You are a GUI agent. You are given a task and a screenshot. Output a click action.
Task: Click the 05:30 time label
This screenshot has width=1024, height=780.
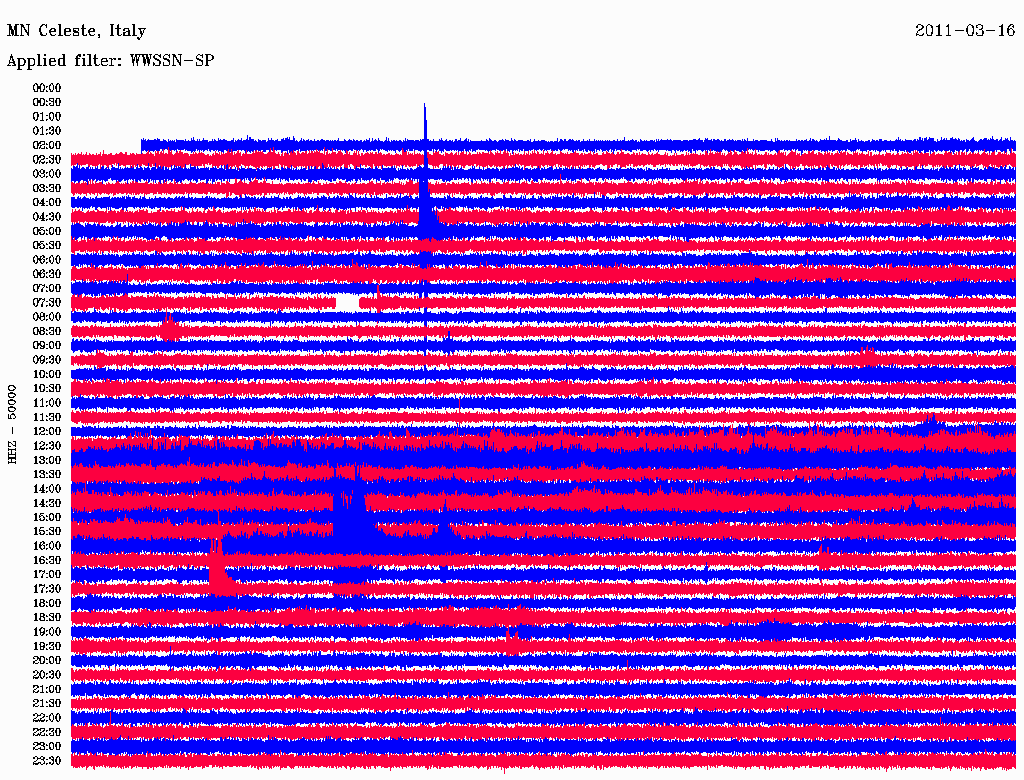(x=46, y=245)
